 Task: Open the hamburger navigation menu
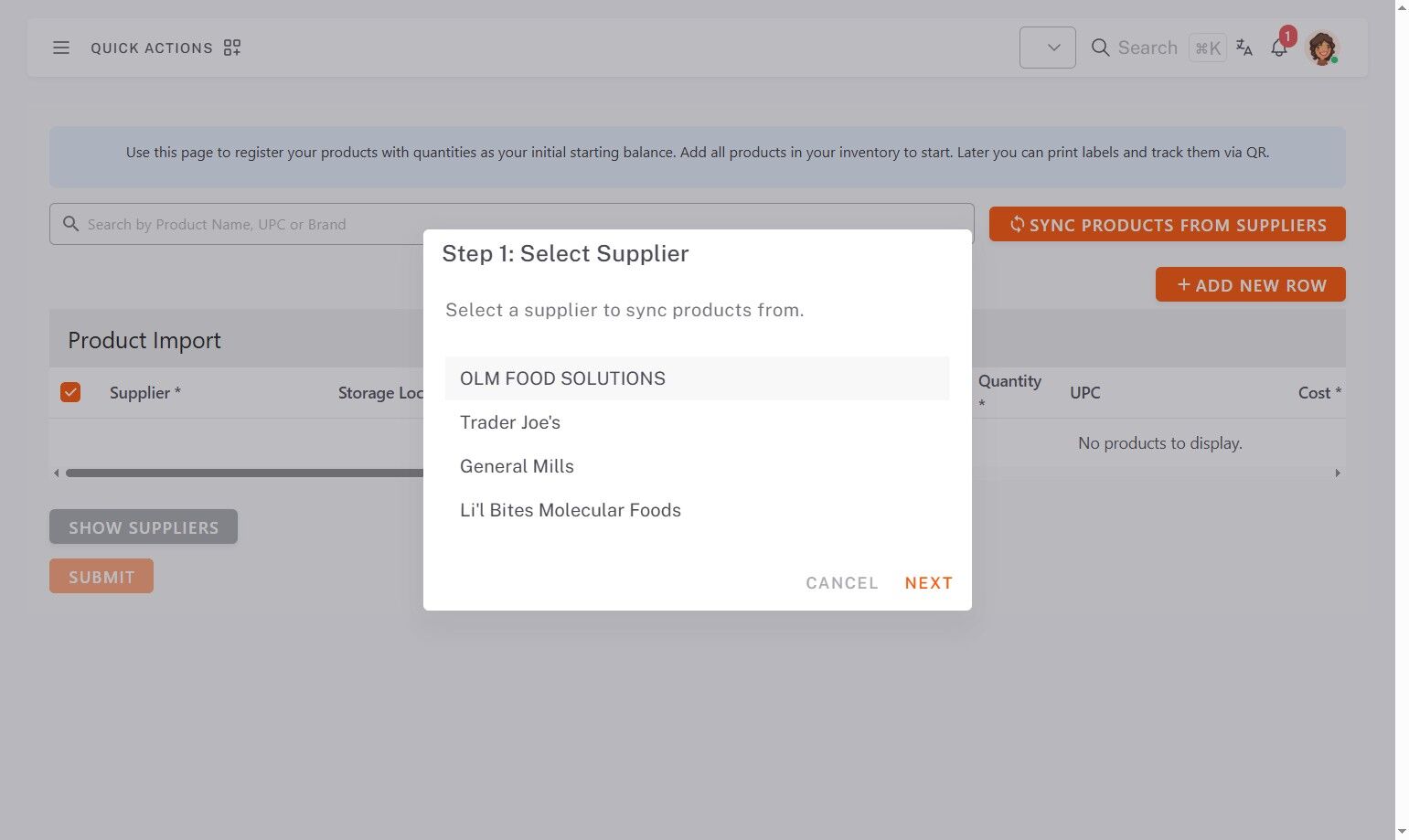pos(61,48)
